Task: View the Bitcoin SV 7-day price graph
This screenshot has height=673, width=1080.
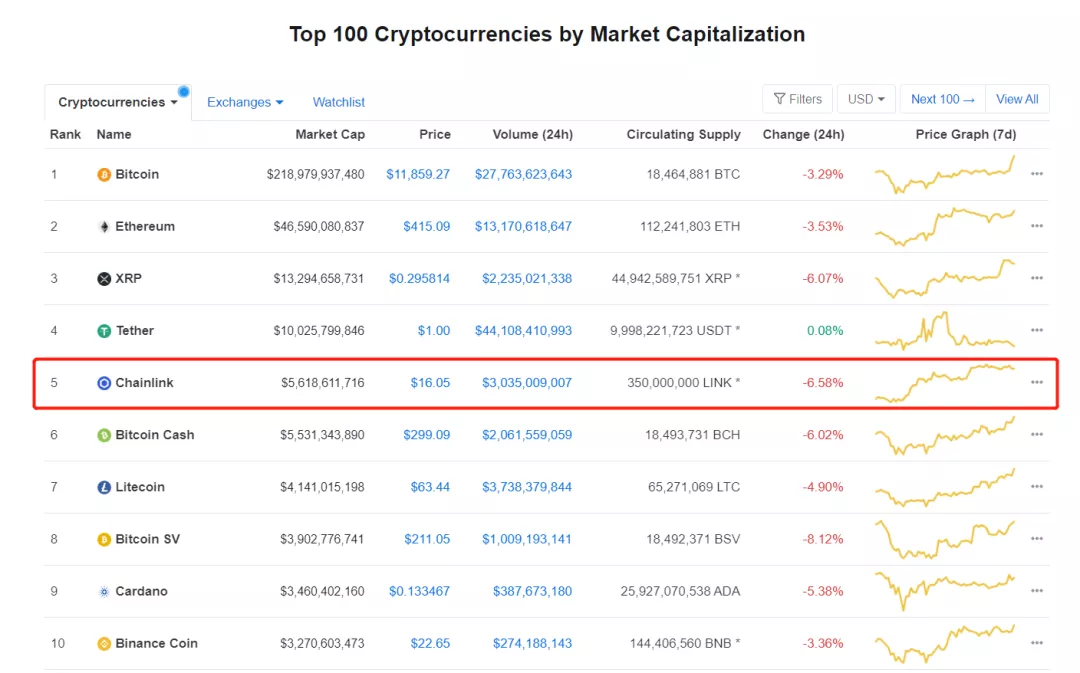Action: 945,539
